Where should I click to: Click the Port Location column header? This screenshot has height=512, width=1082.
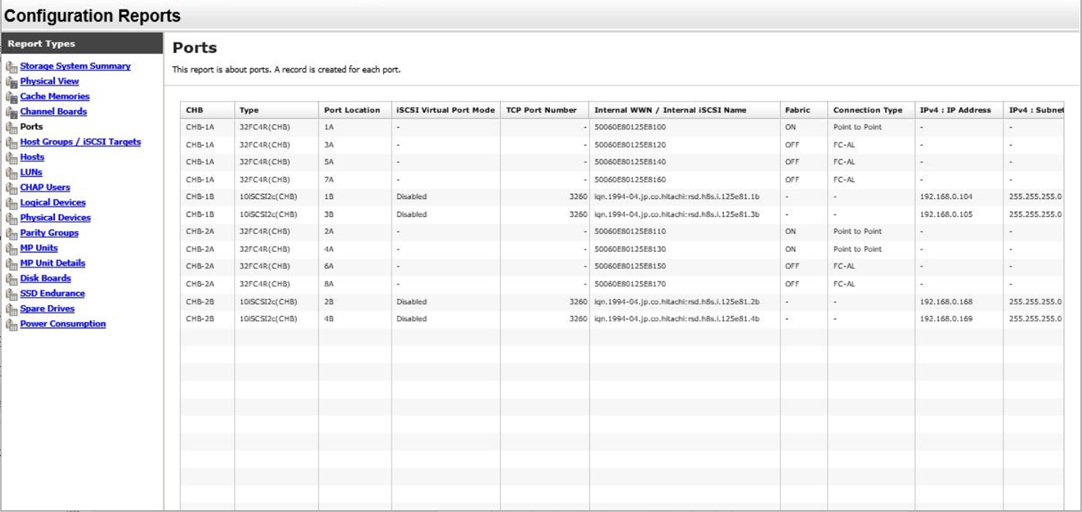pos(352,110)
